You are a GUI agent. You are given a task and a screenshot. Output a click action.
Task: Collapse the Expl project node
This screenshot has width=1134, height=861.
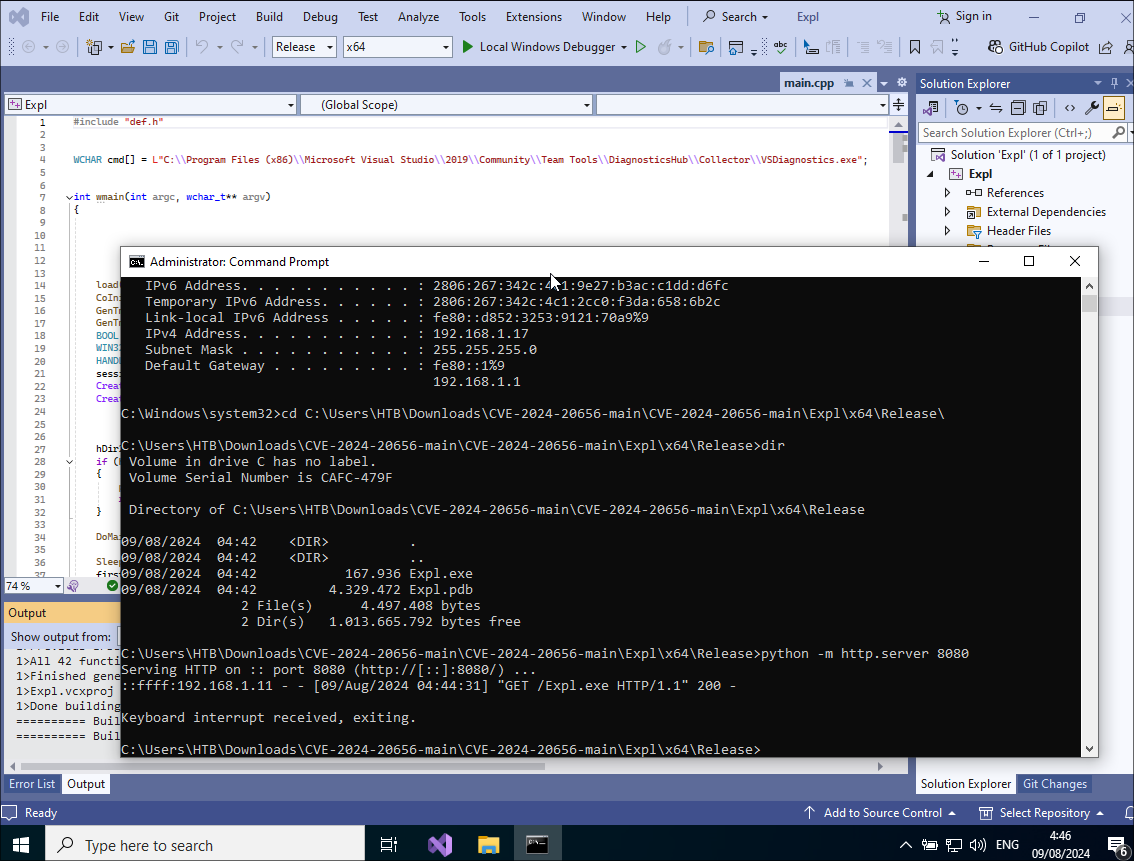[931, 174]
